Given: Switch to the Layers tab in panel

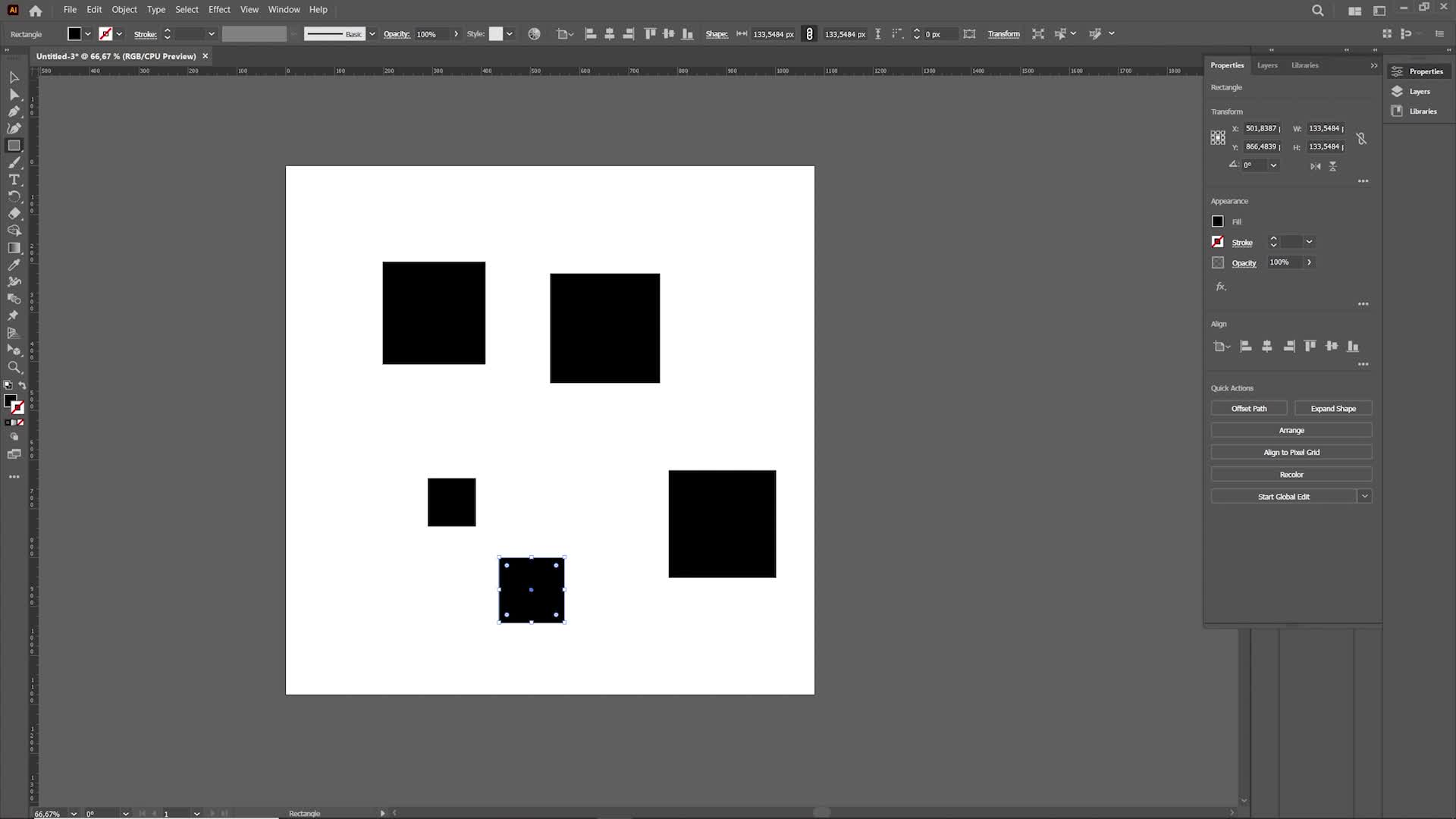Looking at the screenshot, I should (x=1266, y=65).
